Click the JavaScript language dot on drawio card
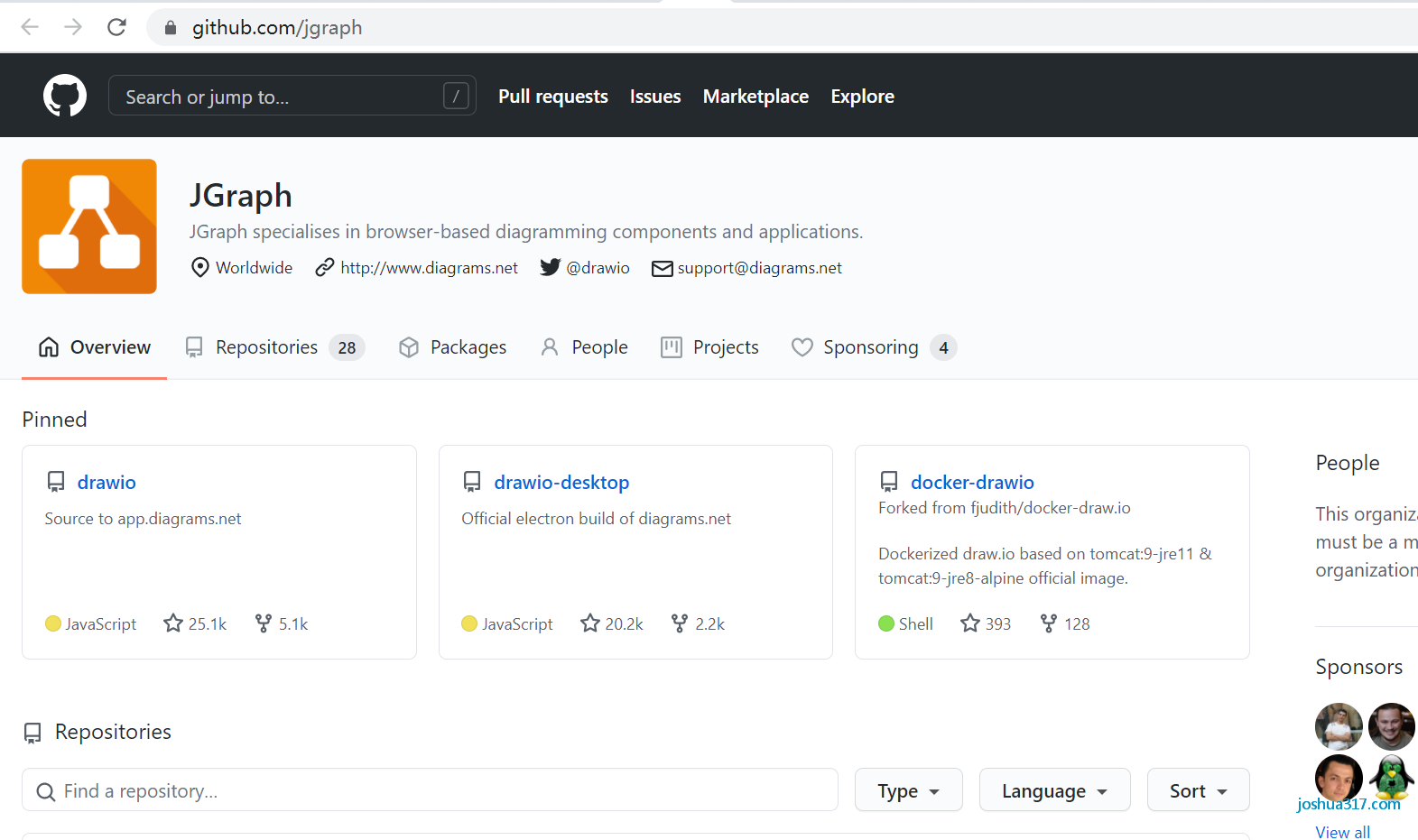The image size is (1418, 840). tap(53, 623)
